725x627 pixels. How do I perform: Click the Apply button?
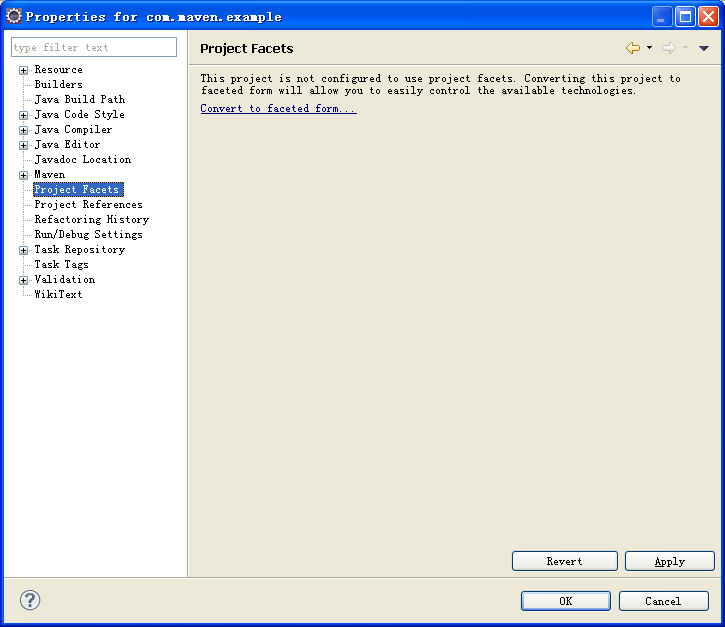(x=670, y=561)
